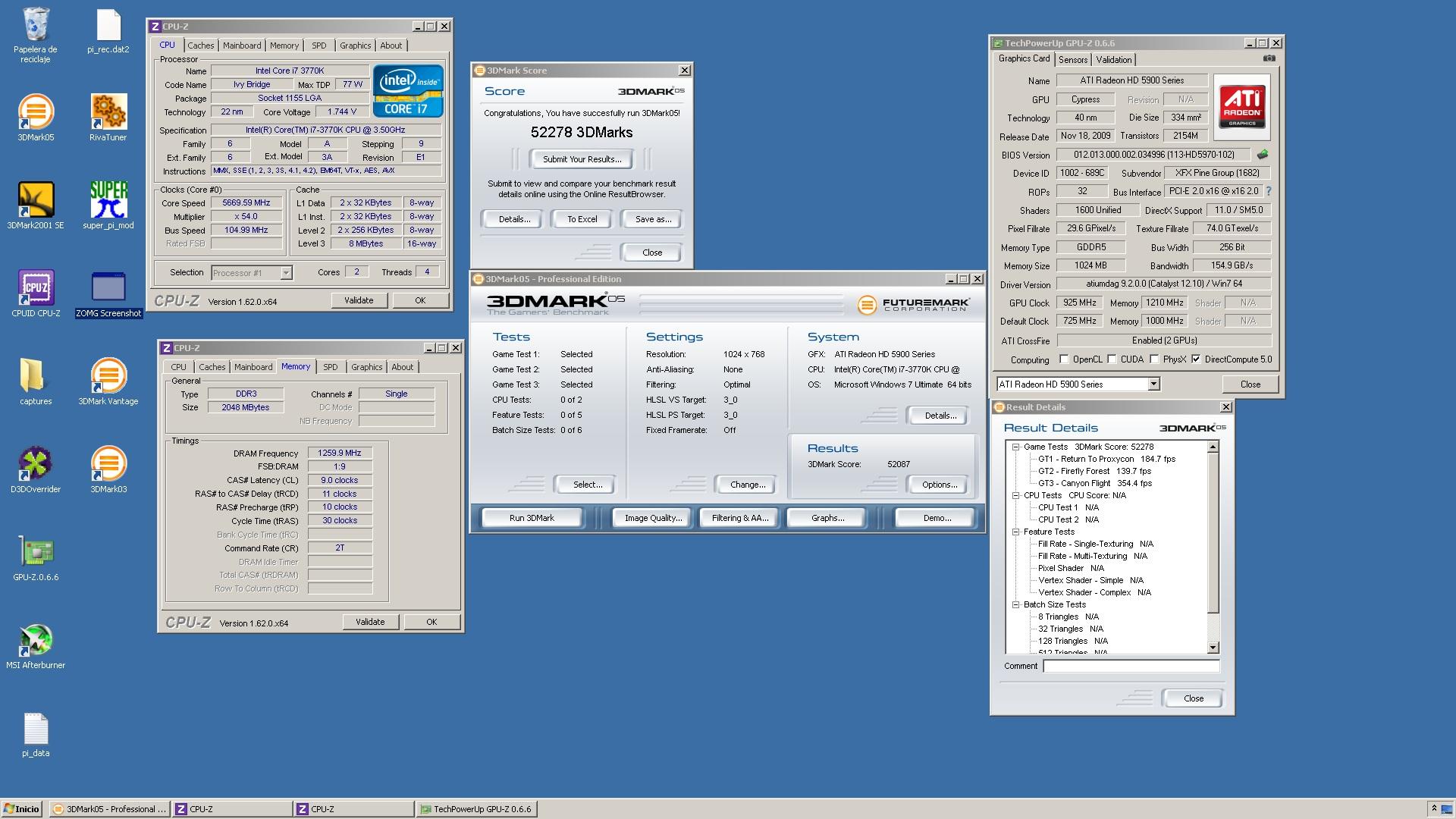
Task: Switch to 3DMark05 taskbar button
Action: point(109,809)
